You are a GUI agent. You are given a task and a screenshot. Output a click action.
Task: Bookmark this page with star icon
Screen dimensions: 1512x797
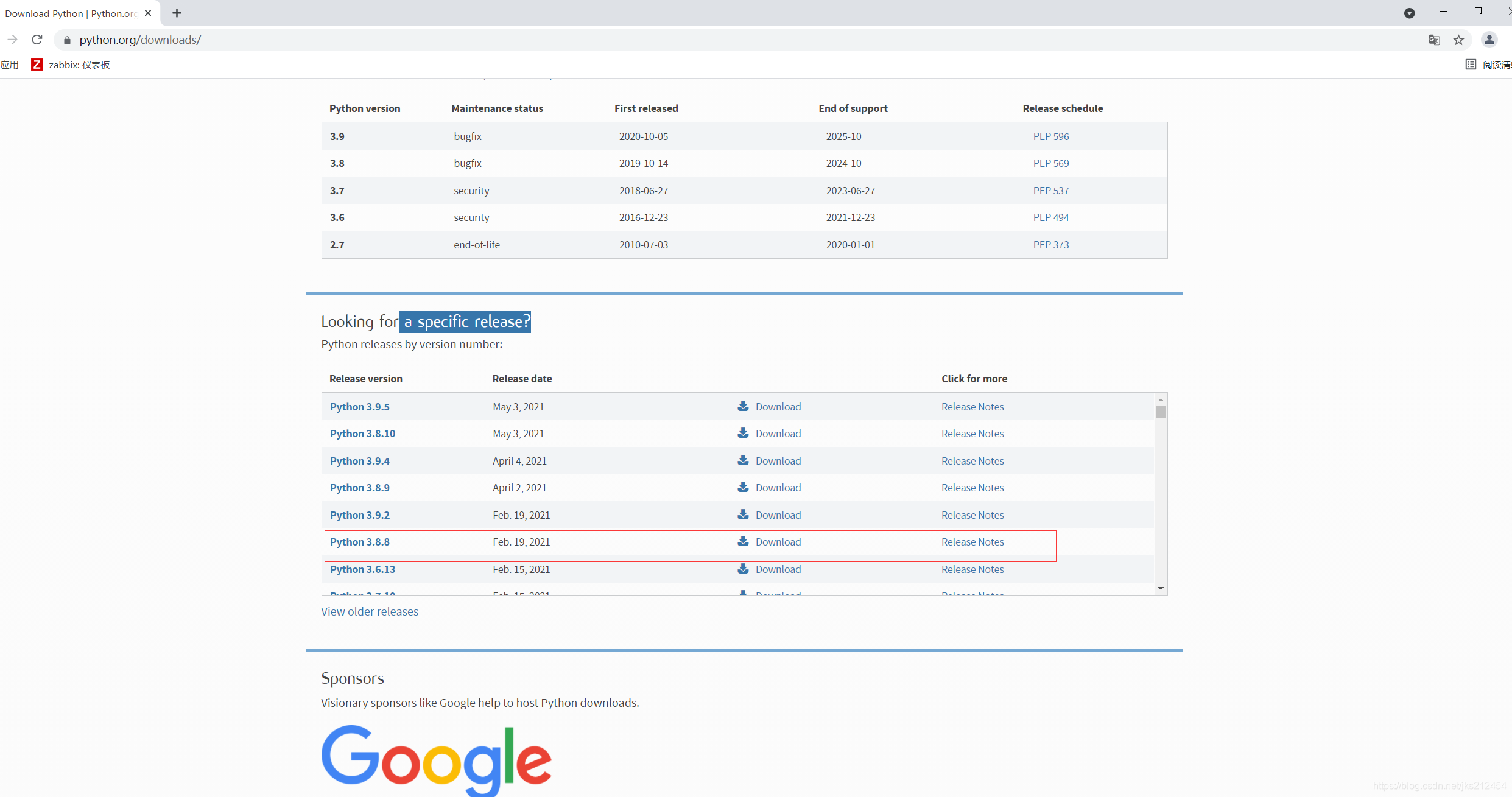click(x=1458, y=40)
